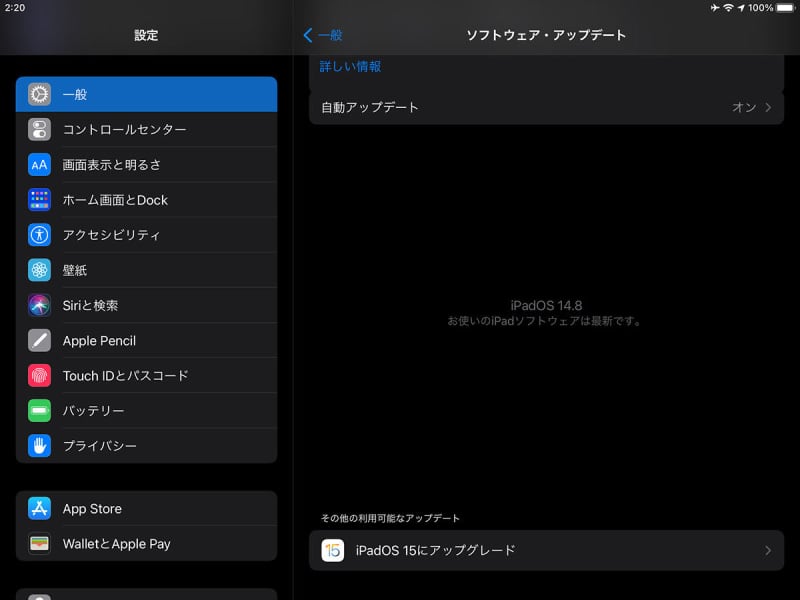Open アクセシビリティ settings
This screenshot has width=800, height=600.
point(146,235)
